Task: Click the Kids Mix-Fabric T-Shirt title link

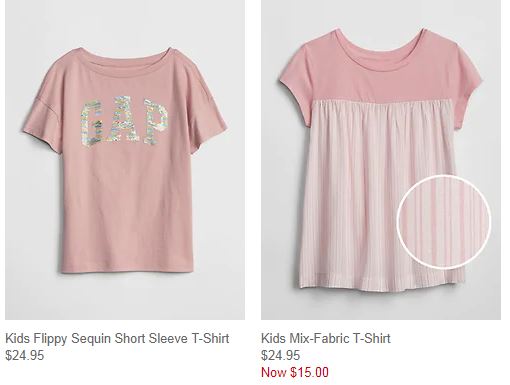Action: 326,338
